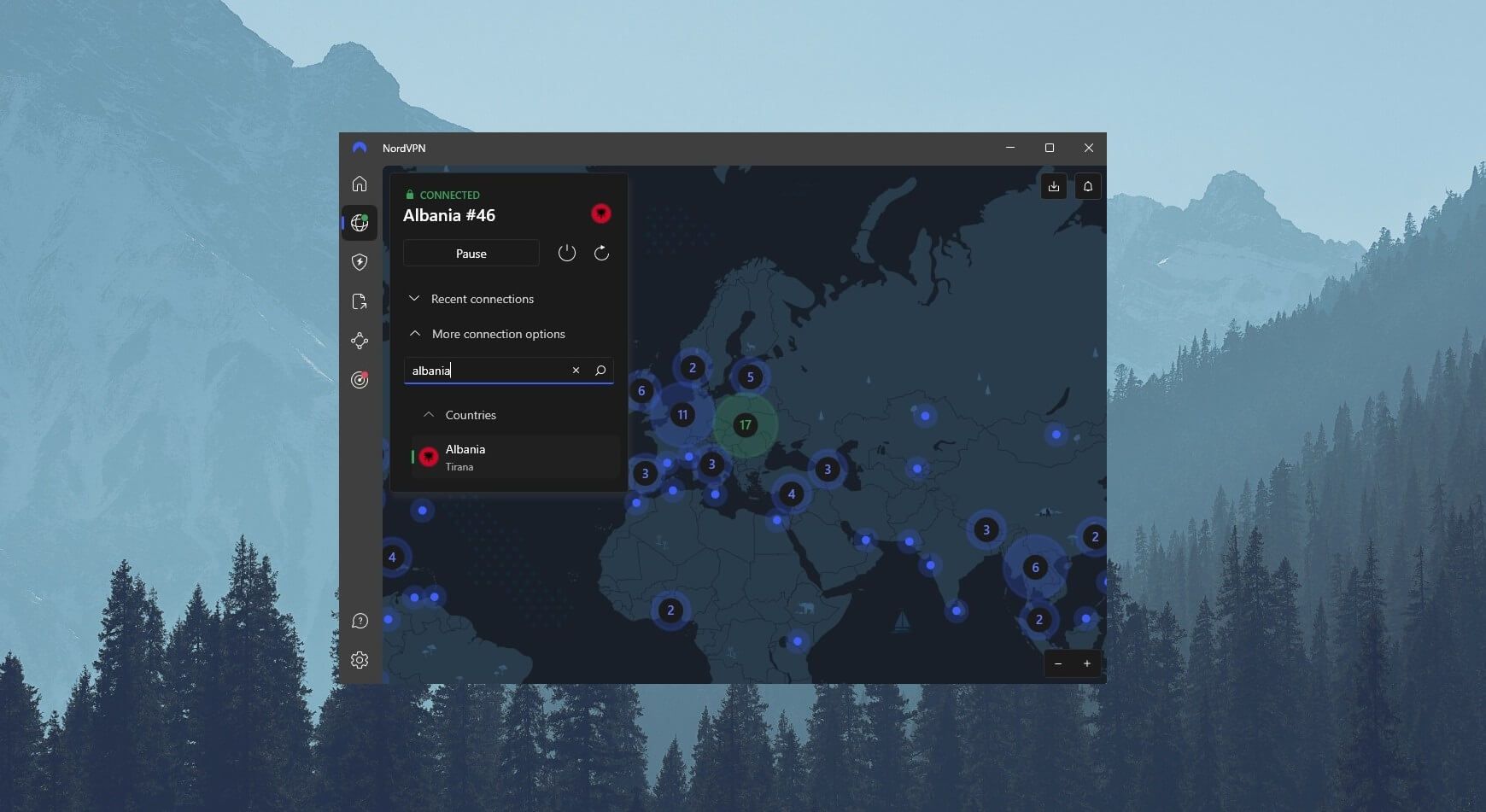Zoom out the map with minus
1486x812 pixels.
click(1058, 663)
